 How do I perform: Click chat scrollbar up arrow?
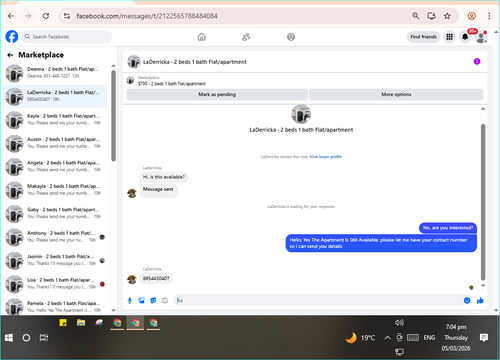pyautogui.click(x=483, y=109)
